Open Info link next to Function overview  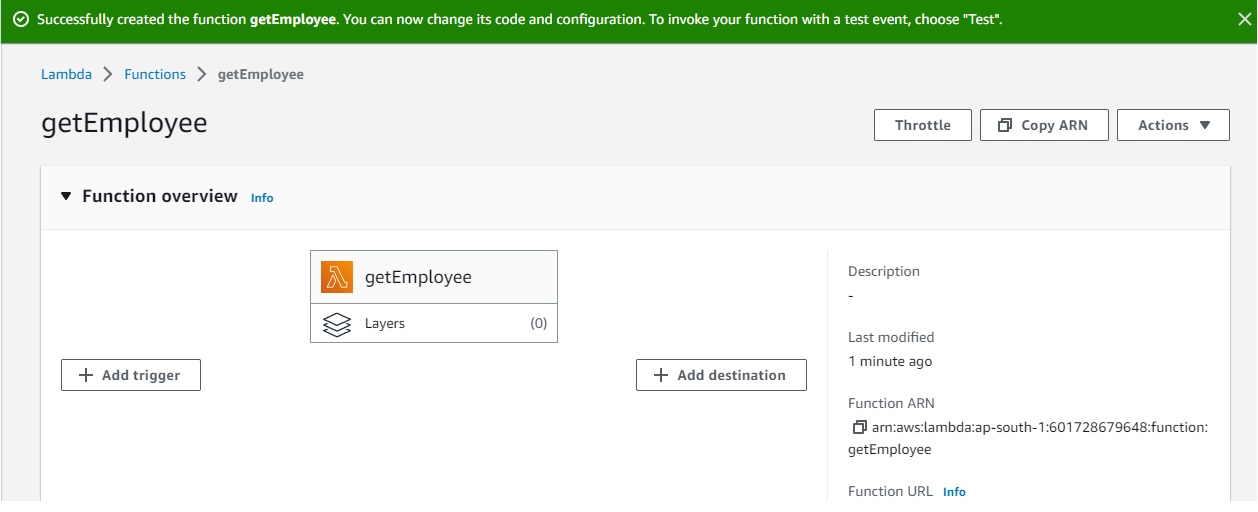pos(262,198)
